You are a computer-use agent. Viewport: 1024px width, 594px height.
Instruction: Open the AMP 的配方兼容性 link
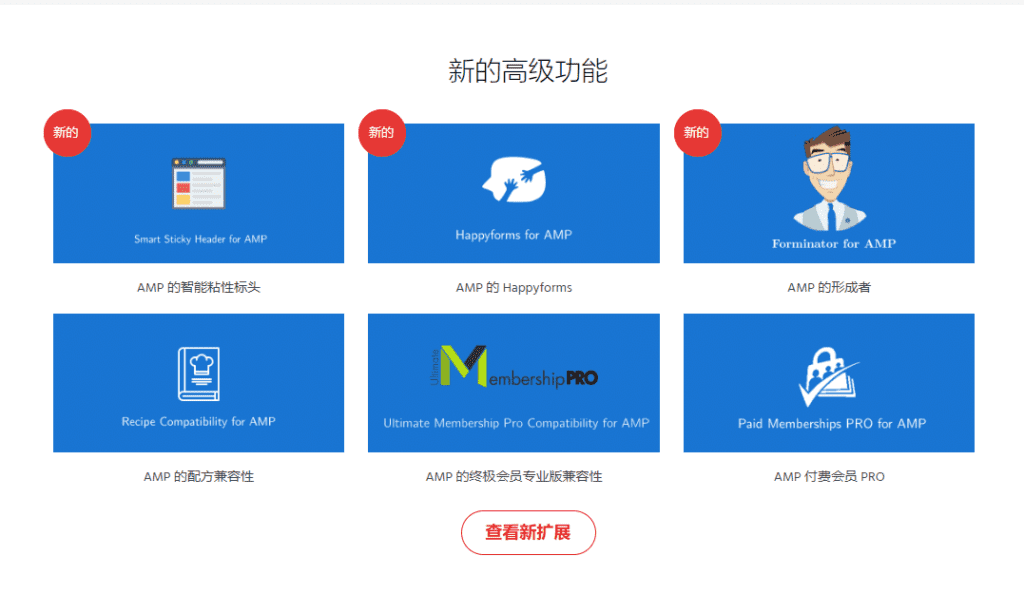(199, 477)
